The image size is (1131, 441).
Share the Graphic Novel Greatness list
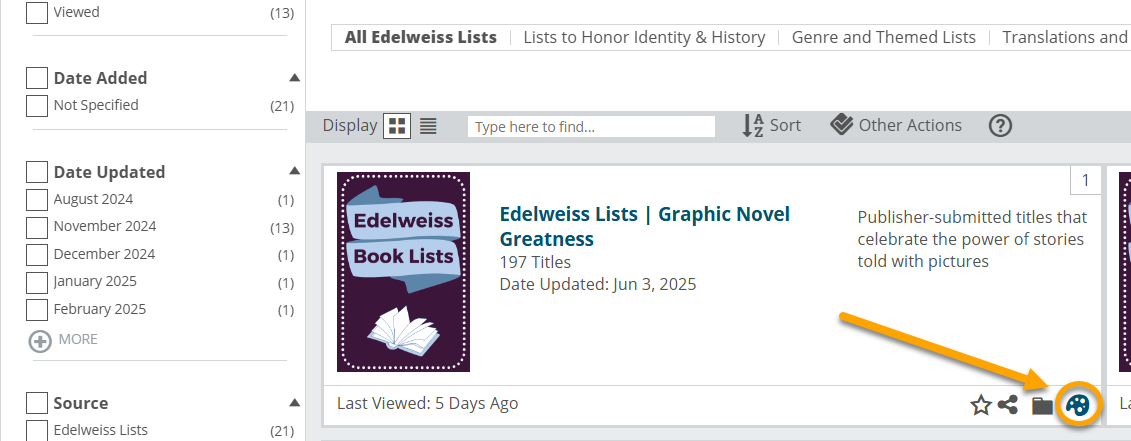tap(1008, 405)
